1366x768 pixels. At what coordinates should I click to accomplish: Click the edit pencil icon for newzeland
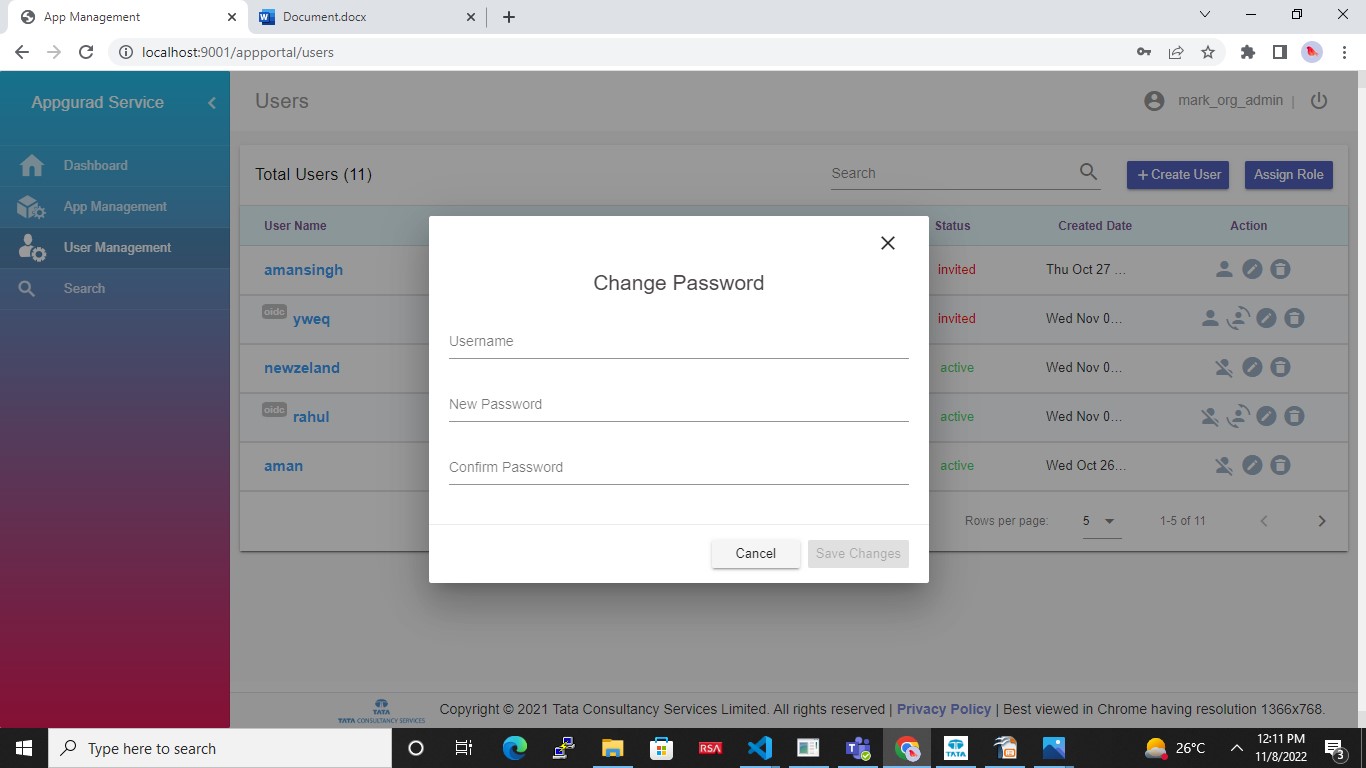click(x=1252, y=367)
